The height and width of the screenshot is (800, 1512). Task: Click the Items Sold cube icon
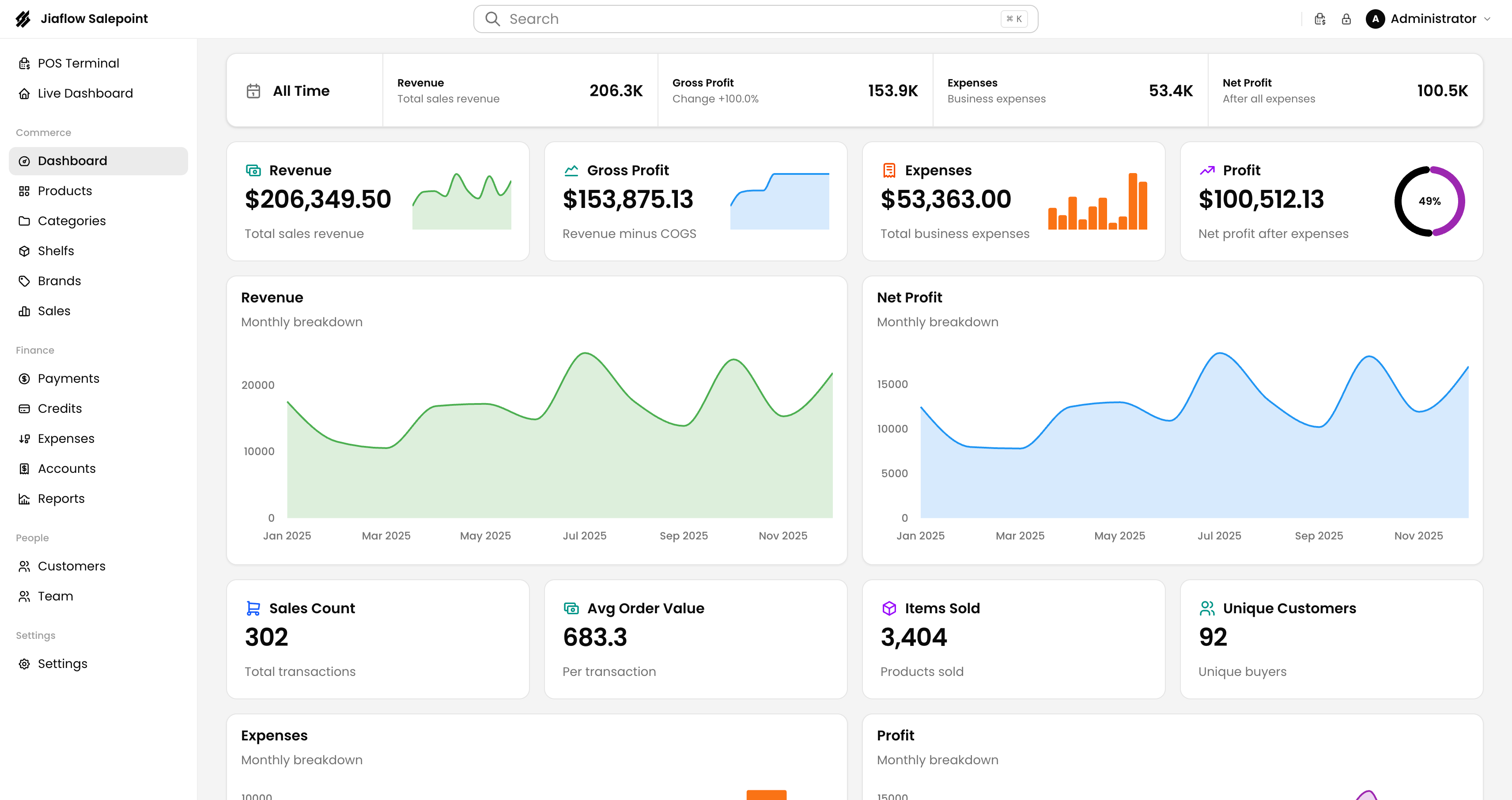tap(889, 608)
